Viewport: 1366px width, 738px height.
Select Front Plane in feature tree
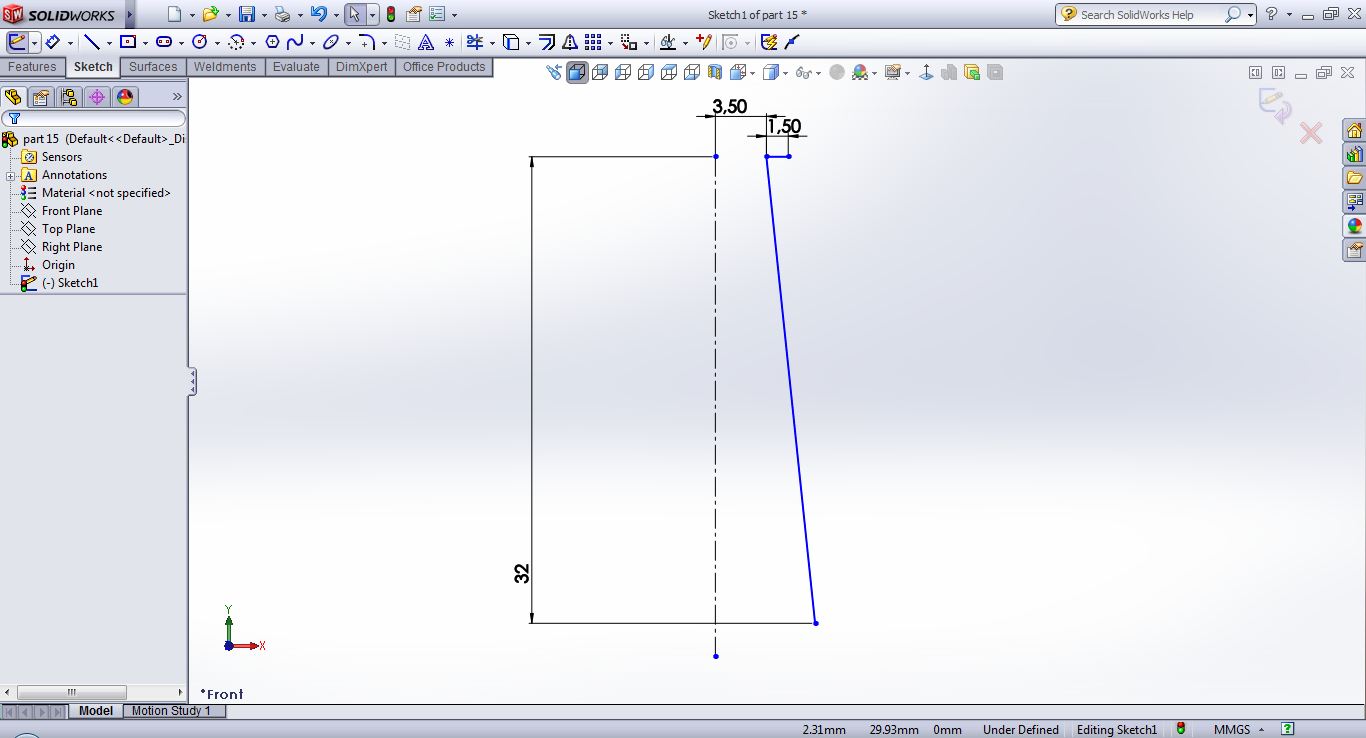[x=71, y=211]
